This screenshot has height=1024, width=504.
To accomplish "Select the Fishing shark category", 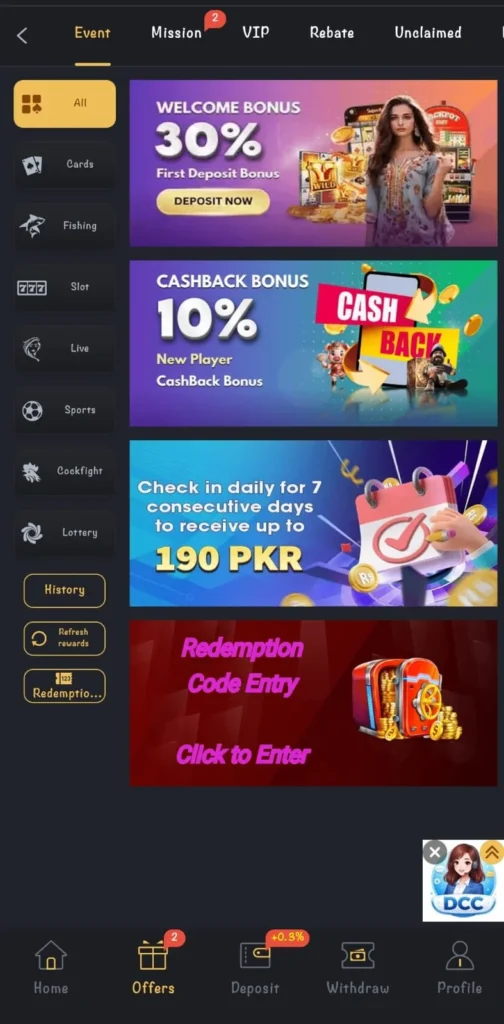I will (65, 226).
